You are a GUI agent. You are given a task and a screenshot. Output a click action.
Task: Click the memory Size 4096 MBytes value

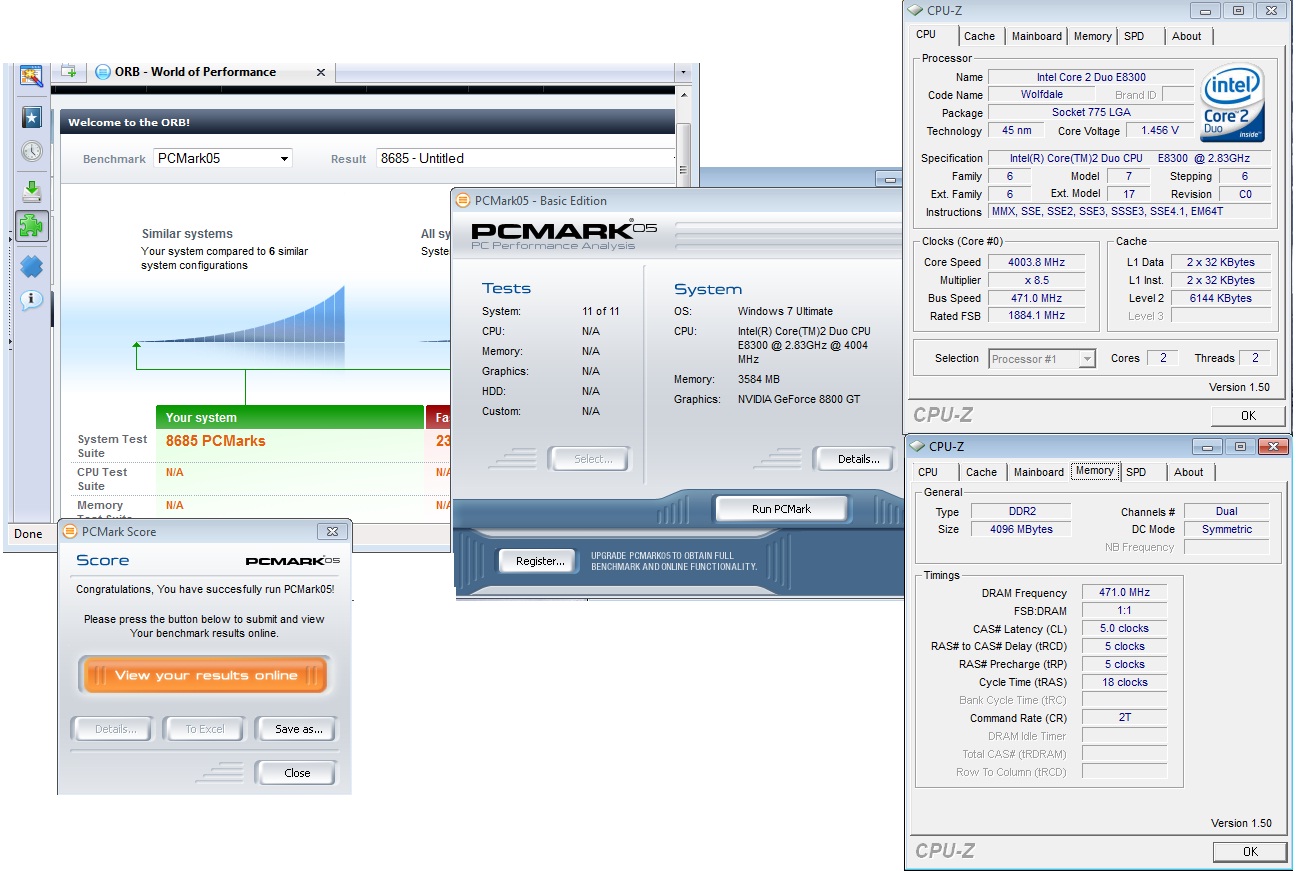pyautogui.click(x=1021, y=529)
